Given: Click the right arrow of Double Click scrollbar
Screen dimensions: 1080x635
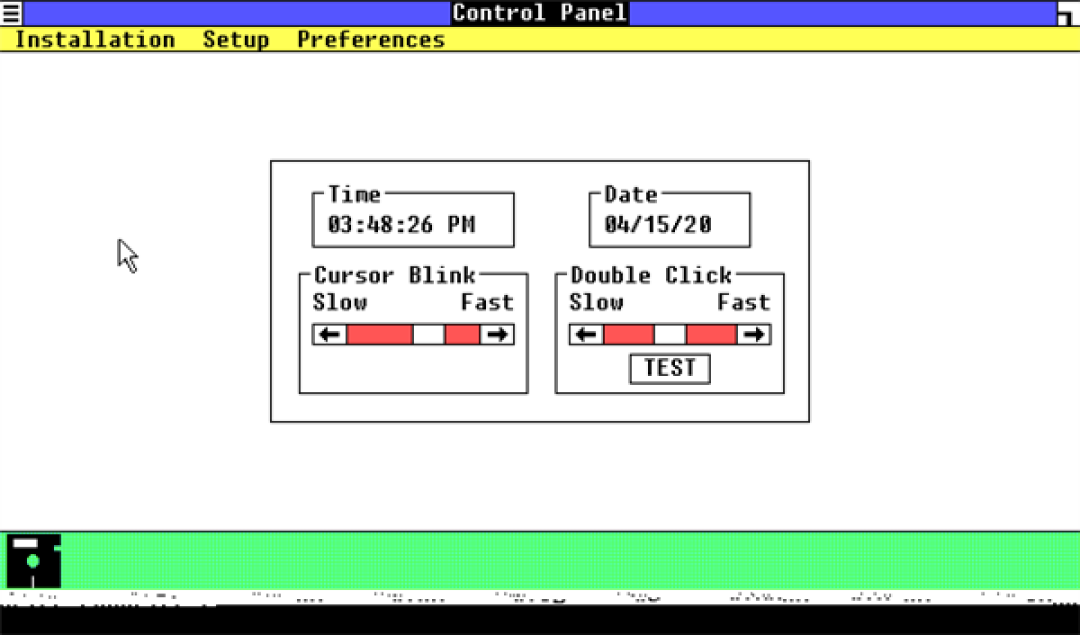Looking at the screenshot, I should [754, 335].
